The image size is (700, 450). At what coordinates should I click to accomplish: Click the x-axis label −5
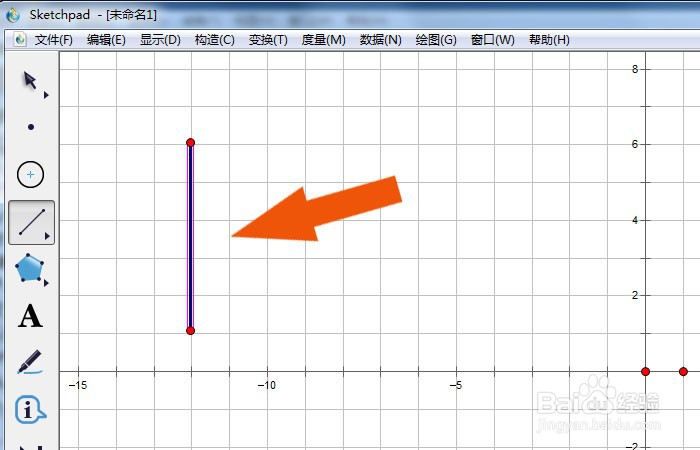coord(455,385)
